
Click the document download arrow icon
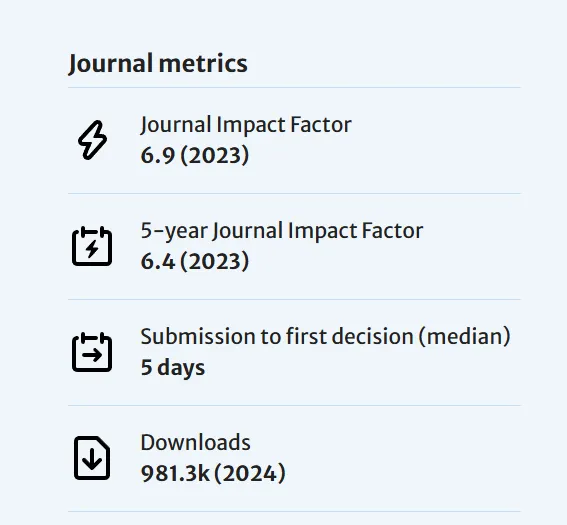92,458
